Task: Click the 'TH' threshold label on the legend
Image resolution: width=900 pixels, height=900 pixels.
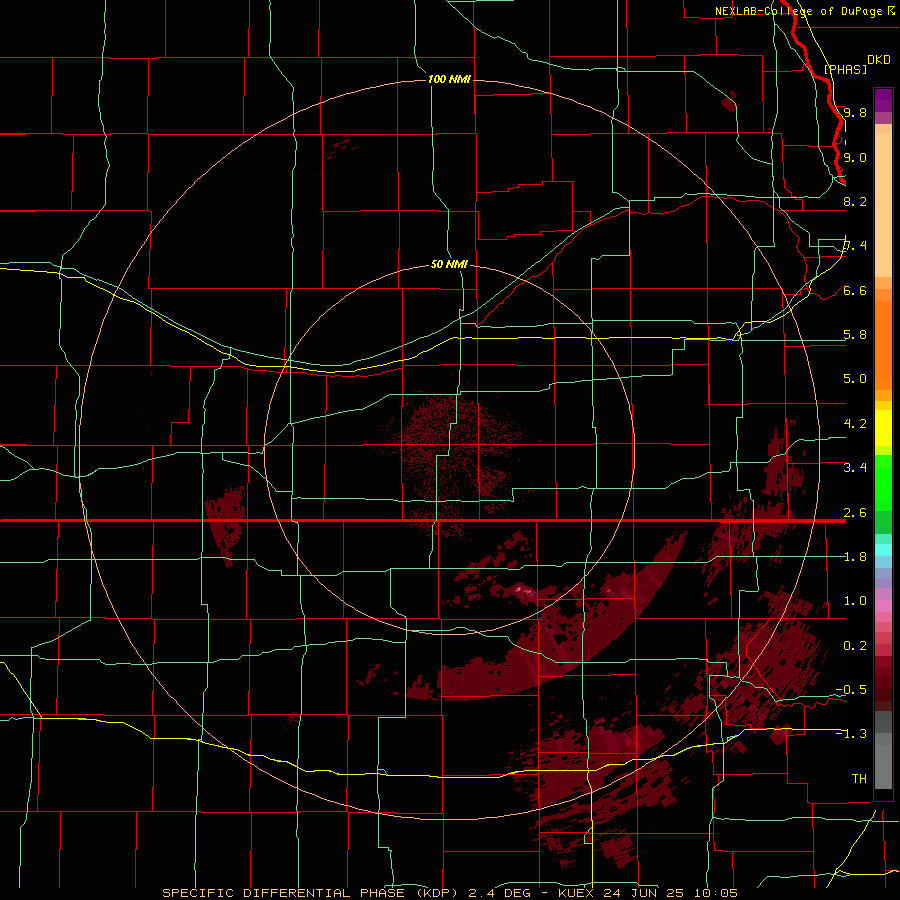Action: pos(859,779)
